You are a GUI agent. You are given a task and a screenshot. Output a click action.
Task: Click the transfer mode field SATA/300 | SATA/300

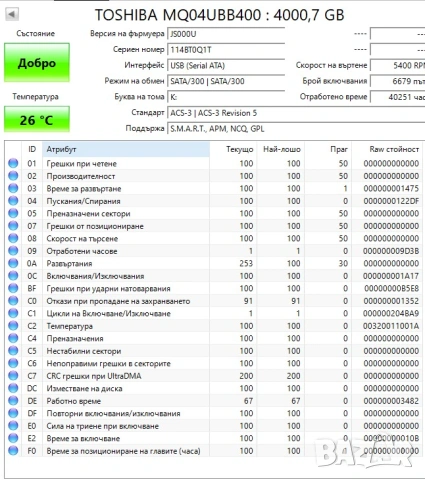(226, 81)
